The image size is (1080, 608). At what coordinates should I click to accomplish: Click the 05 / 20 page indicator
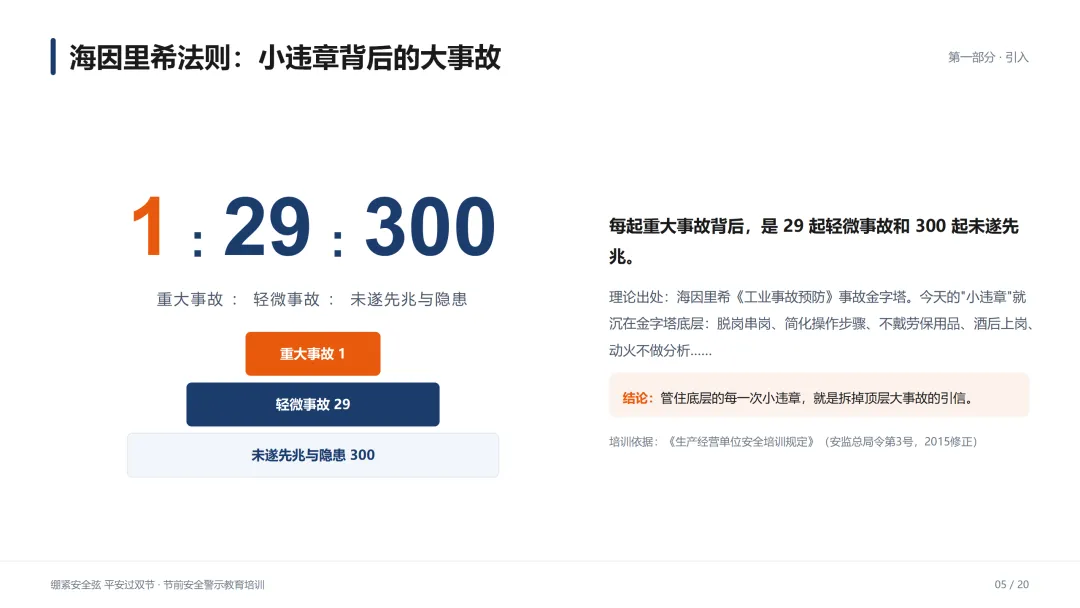click(1011, 585)
